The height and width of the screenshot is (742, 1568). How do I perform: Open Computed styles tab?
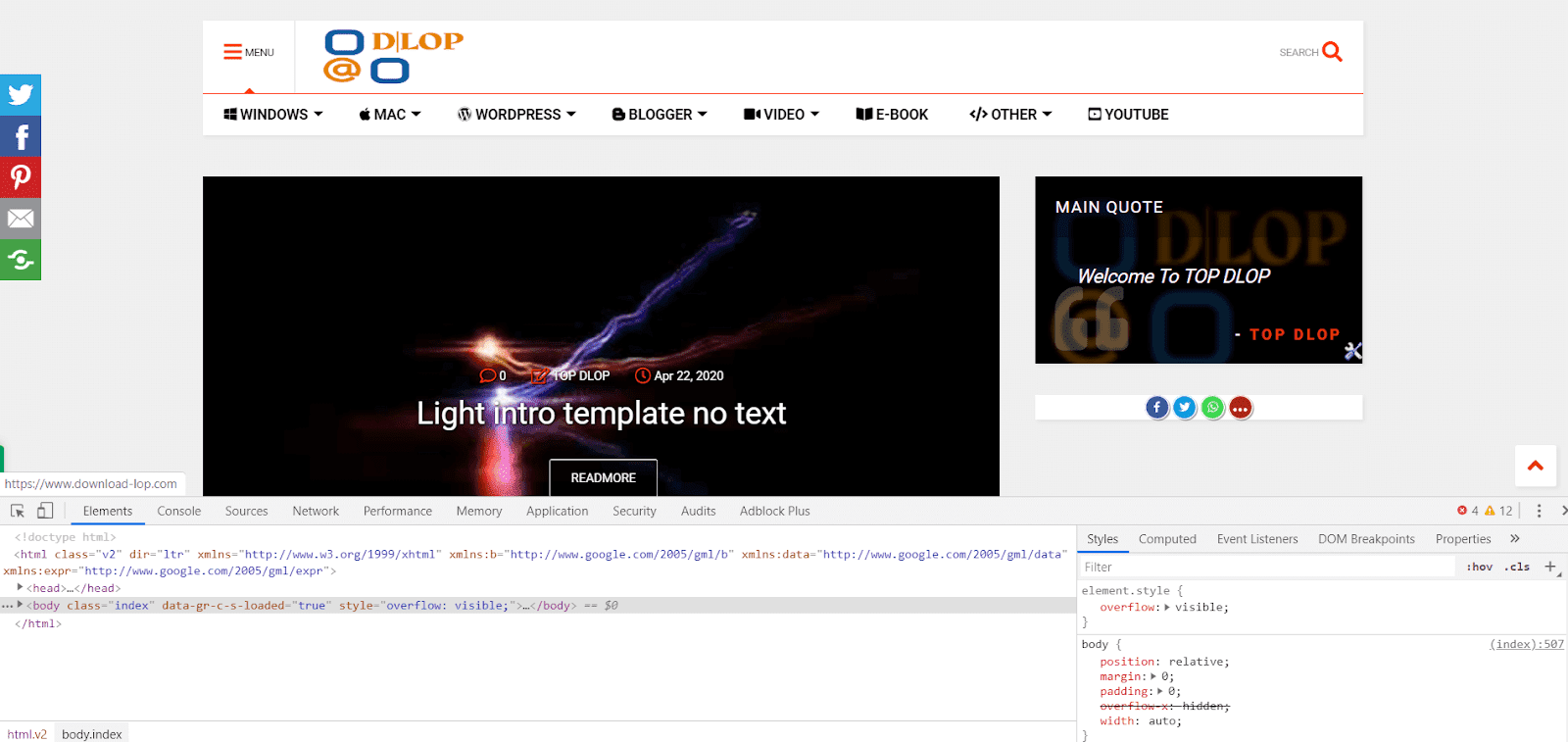(1167, 539)
